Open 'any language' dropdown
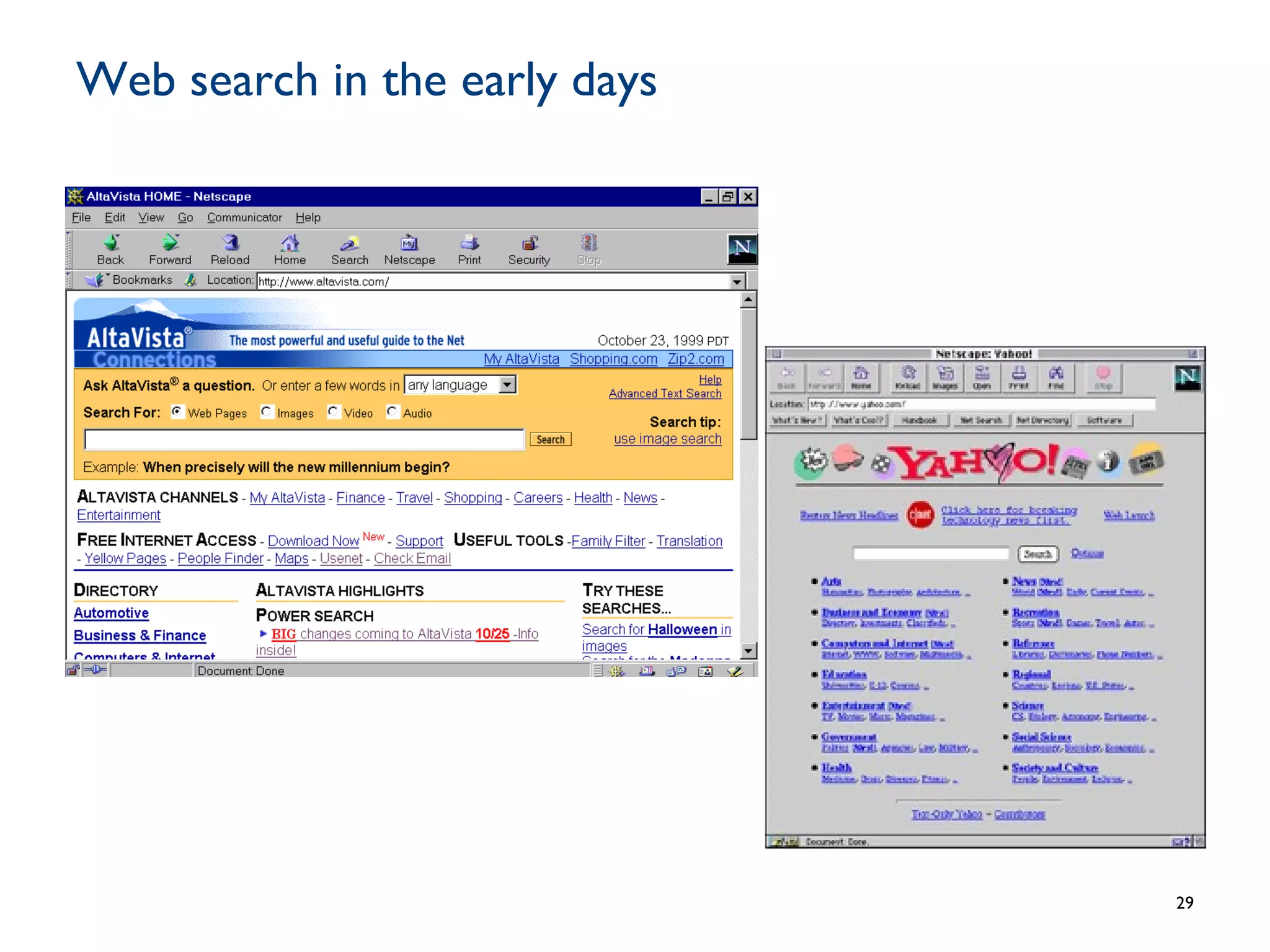Screen dimensions: 1270x952 pyautogui.click(x=460, y=385)
